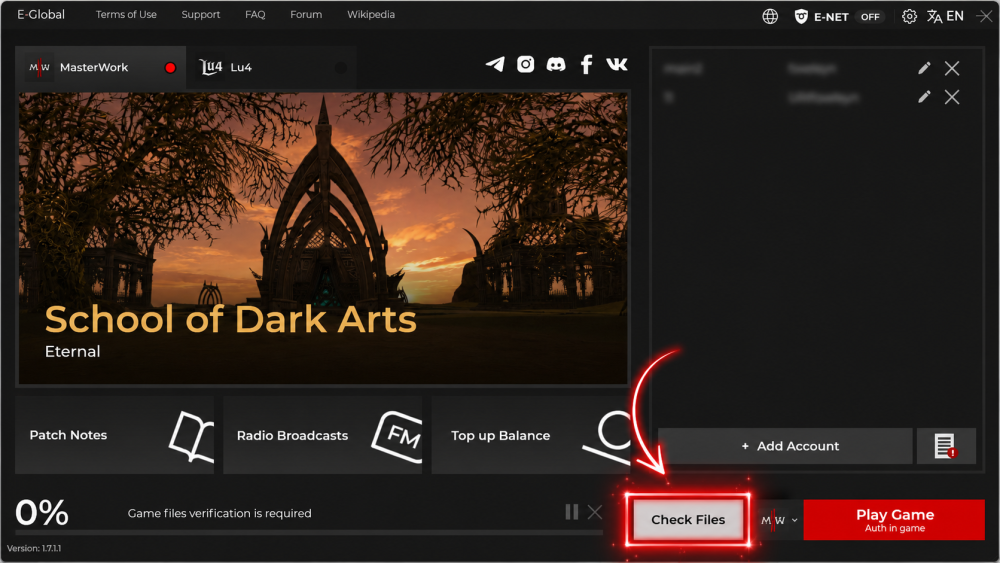Open the VK social link
This screenshot has width=1000, height=563.
(616, 64)
